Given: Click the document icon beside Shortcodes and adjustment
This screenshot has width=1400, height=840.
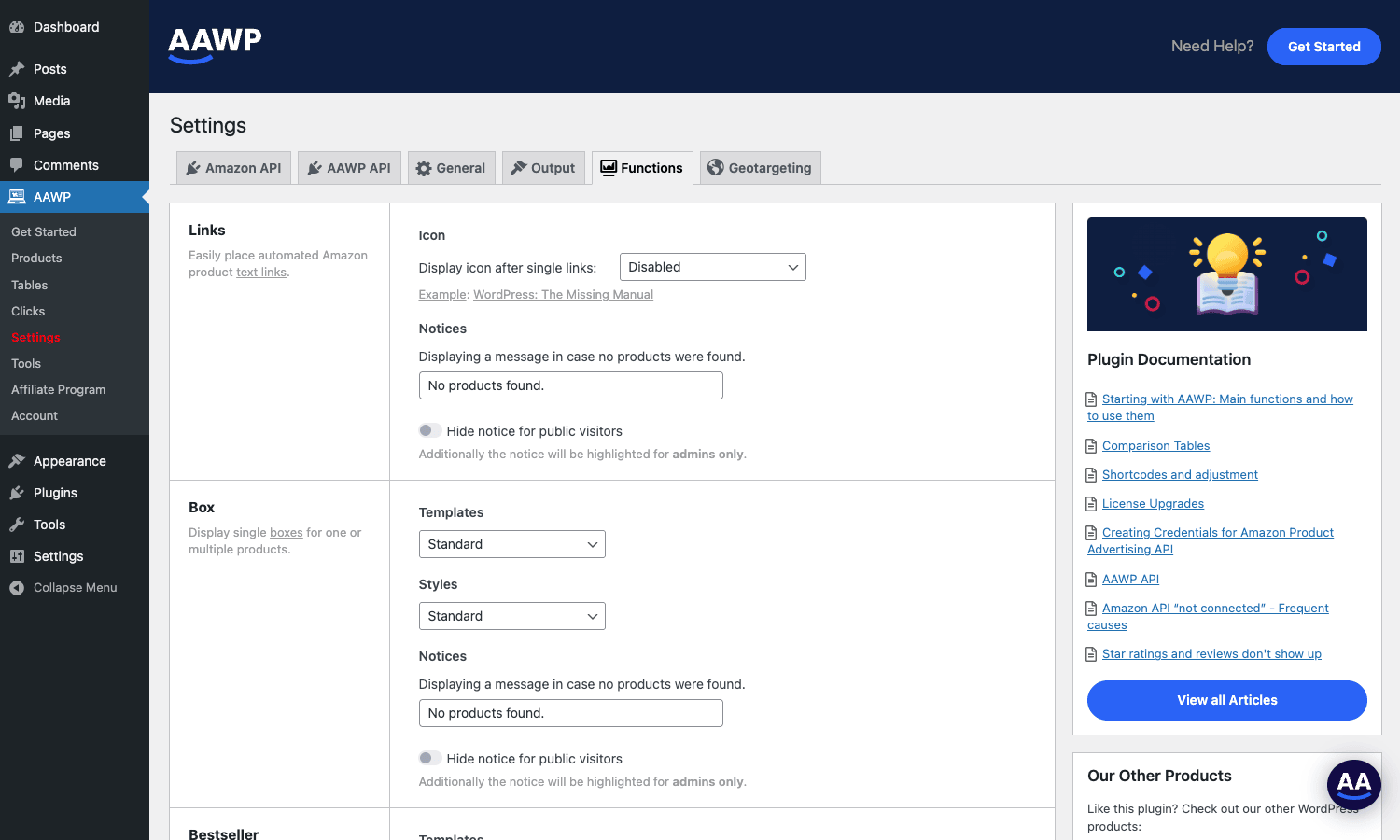Looking at the screenshot, I should pyautogui.click(x=1091, y=475).
